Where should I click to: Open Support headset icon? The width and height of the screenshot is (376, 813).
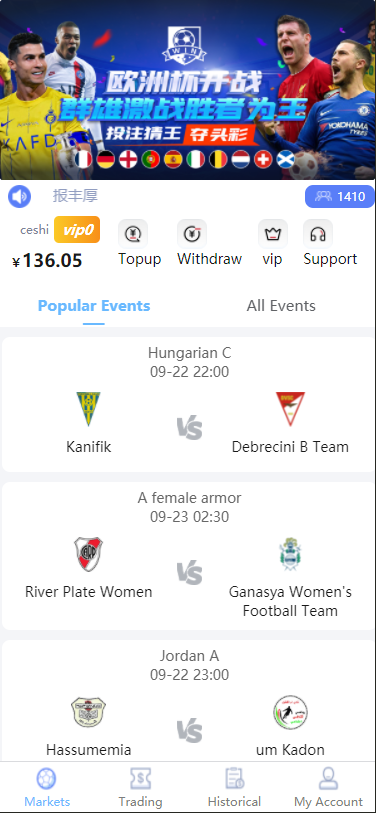coord(318,234)
